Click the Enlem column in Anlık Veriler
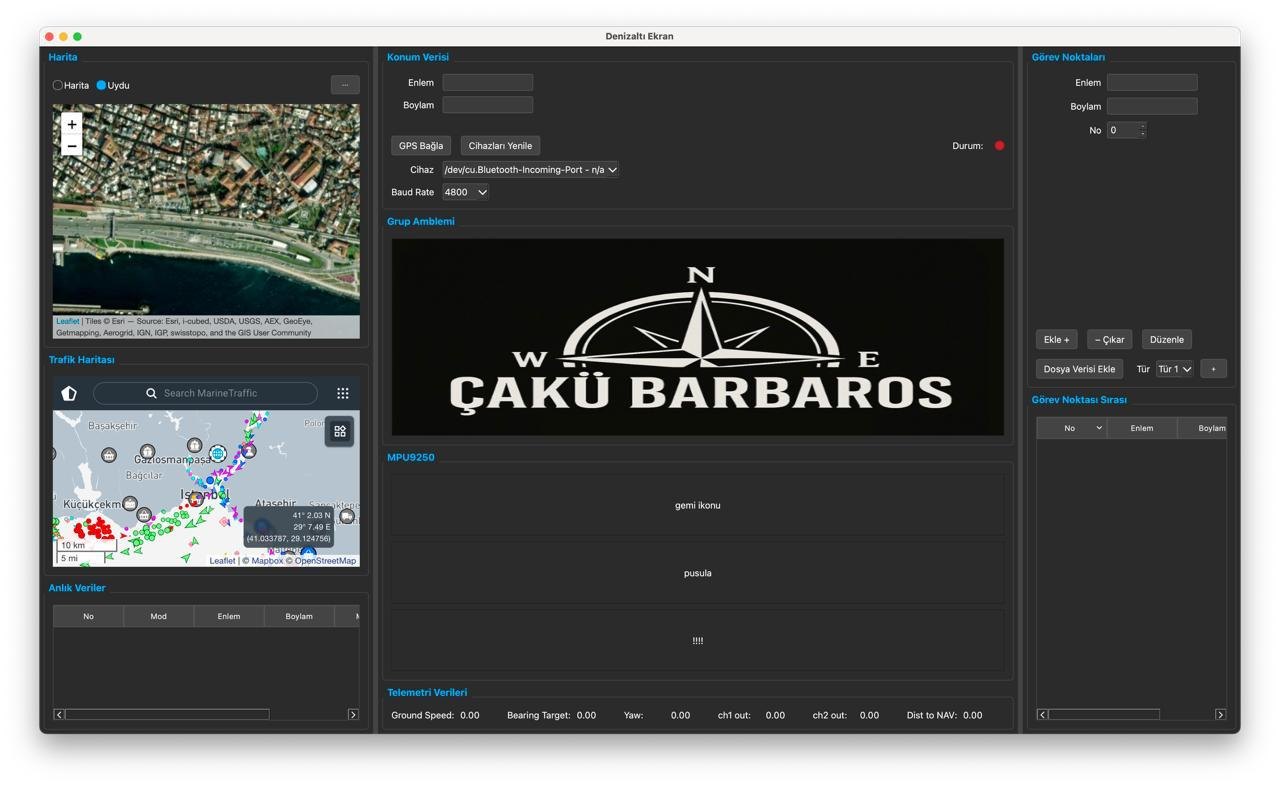1280x786 pixels. (x=229, y=616)
